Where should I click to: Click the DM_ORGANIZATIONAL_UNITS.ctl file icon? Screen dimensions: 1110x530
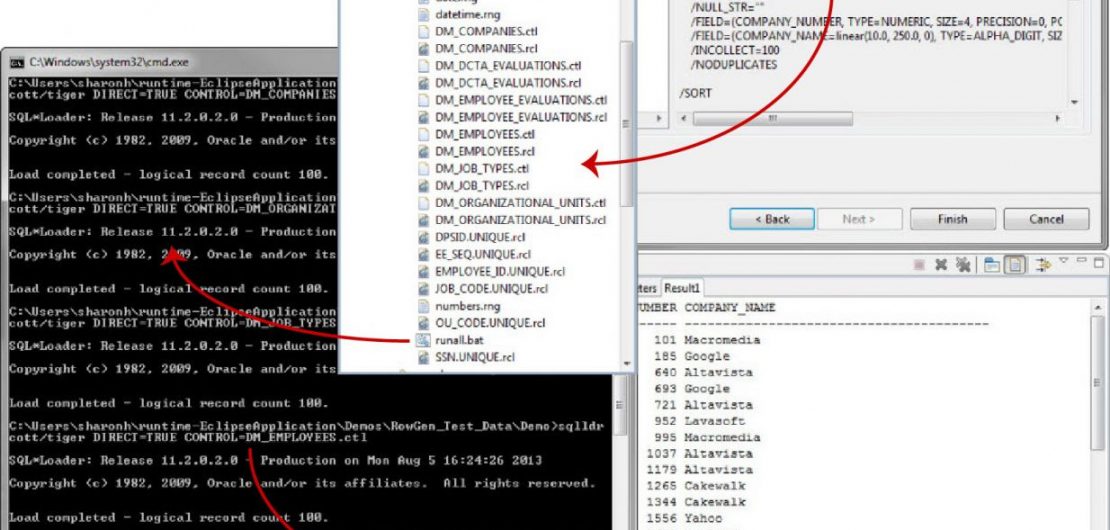click(x=423, y=203)
